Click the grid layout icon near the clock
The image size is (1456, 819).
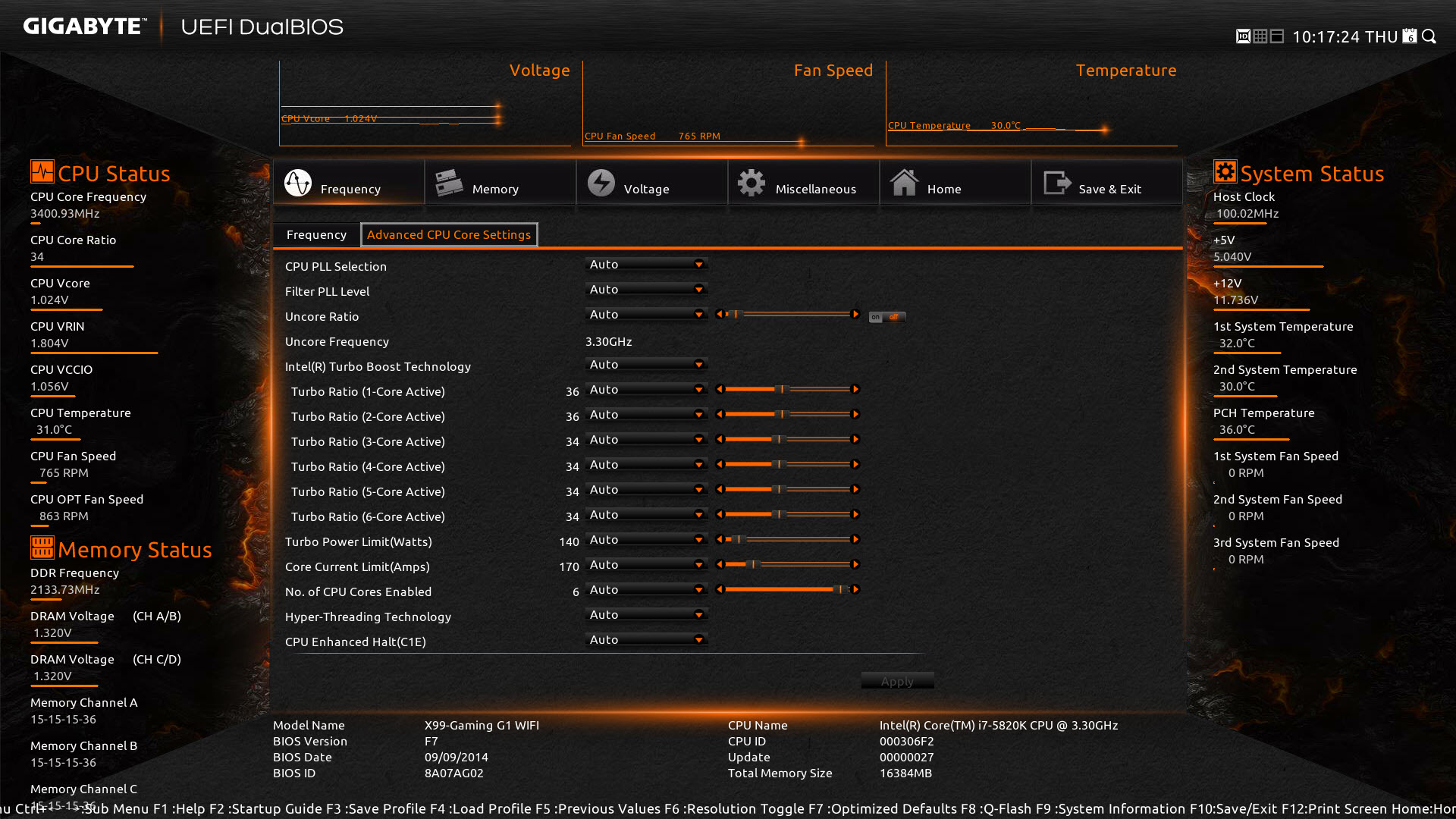click(1260, 36)
